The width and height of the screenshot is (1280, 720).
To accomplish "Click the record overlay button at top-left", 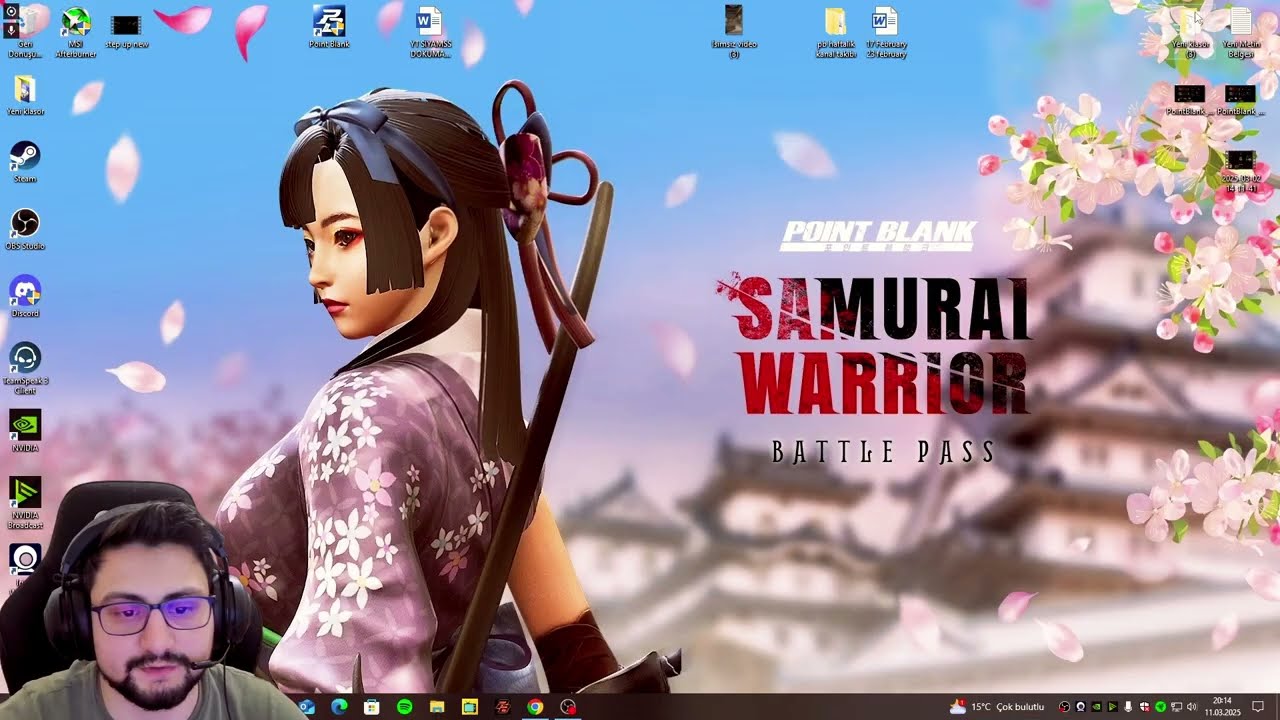I will click(10, 10).
